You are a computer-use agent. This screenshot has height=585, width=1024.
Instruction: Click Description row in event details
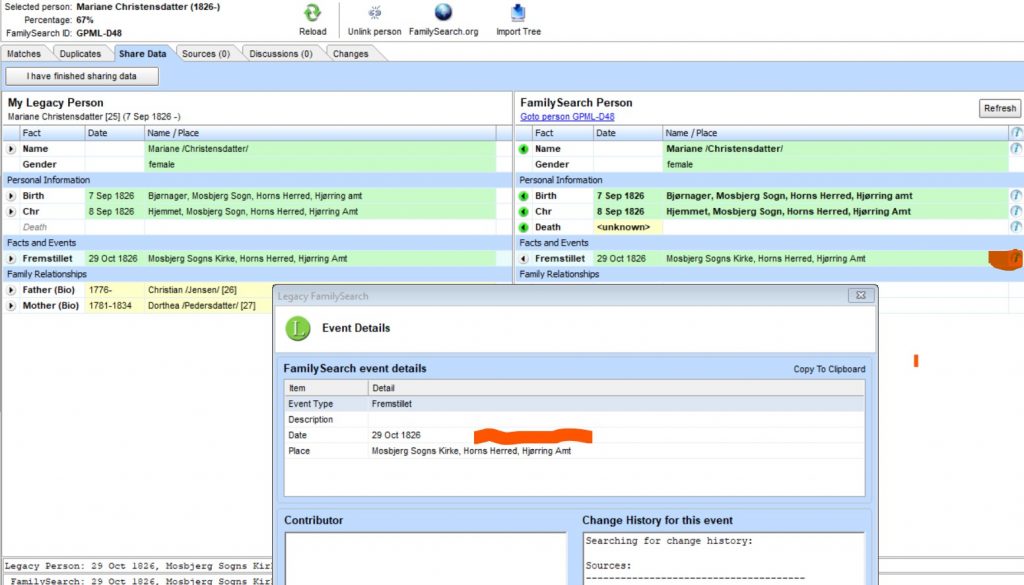(575, 420)
